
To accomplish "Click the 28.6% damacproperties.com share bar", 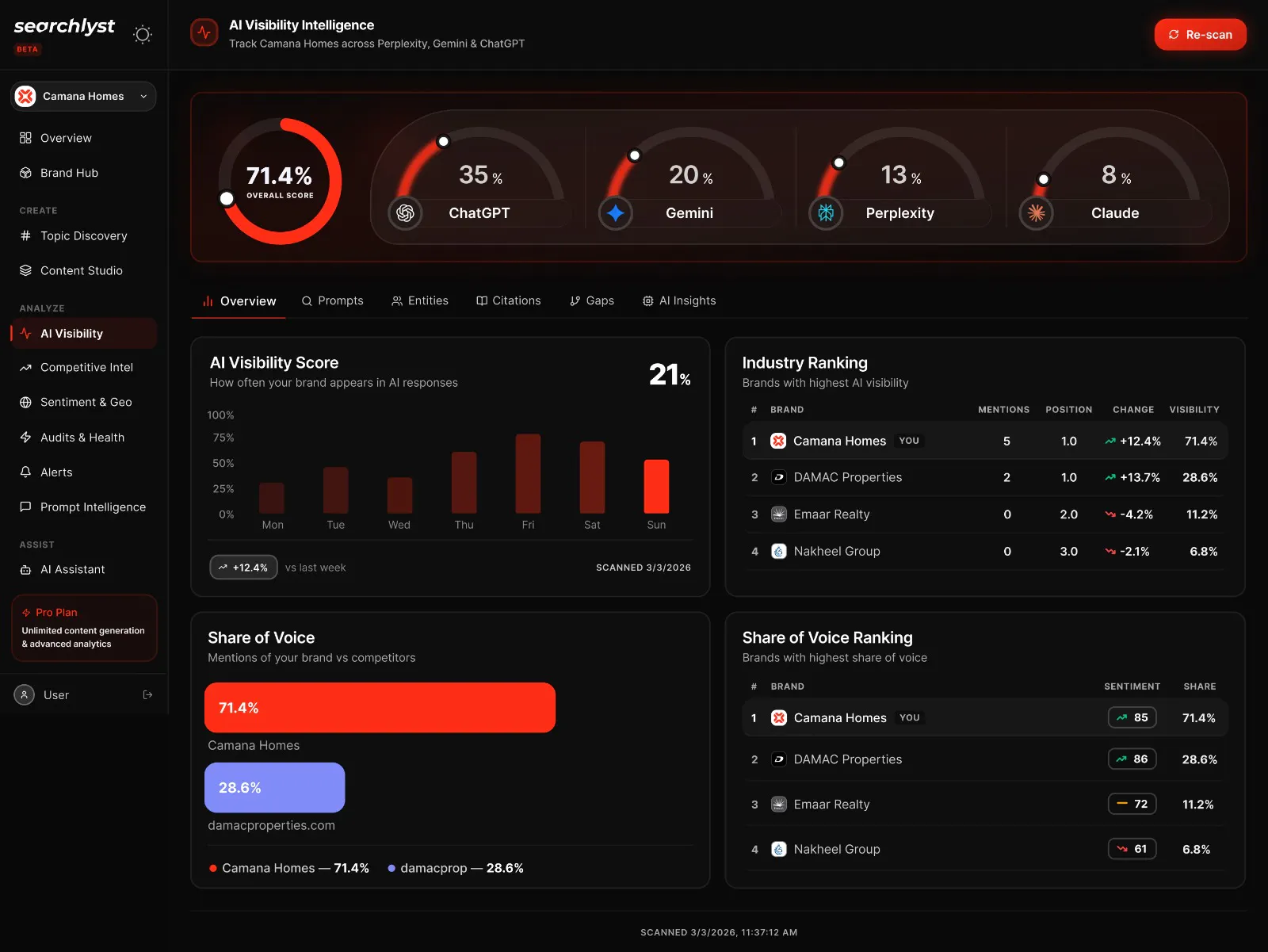I will click(274, 788).
